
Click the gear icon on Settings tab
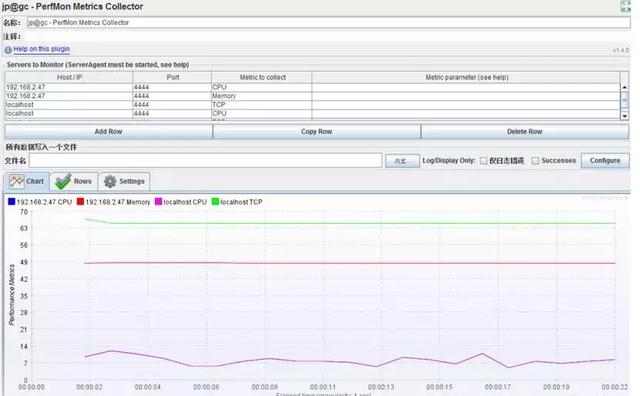pyautogui.click(x=110, y=181)
